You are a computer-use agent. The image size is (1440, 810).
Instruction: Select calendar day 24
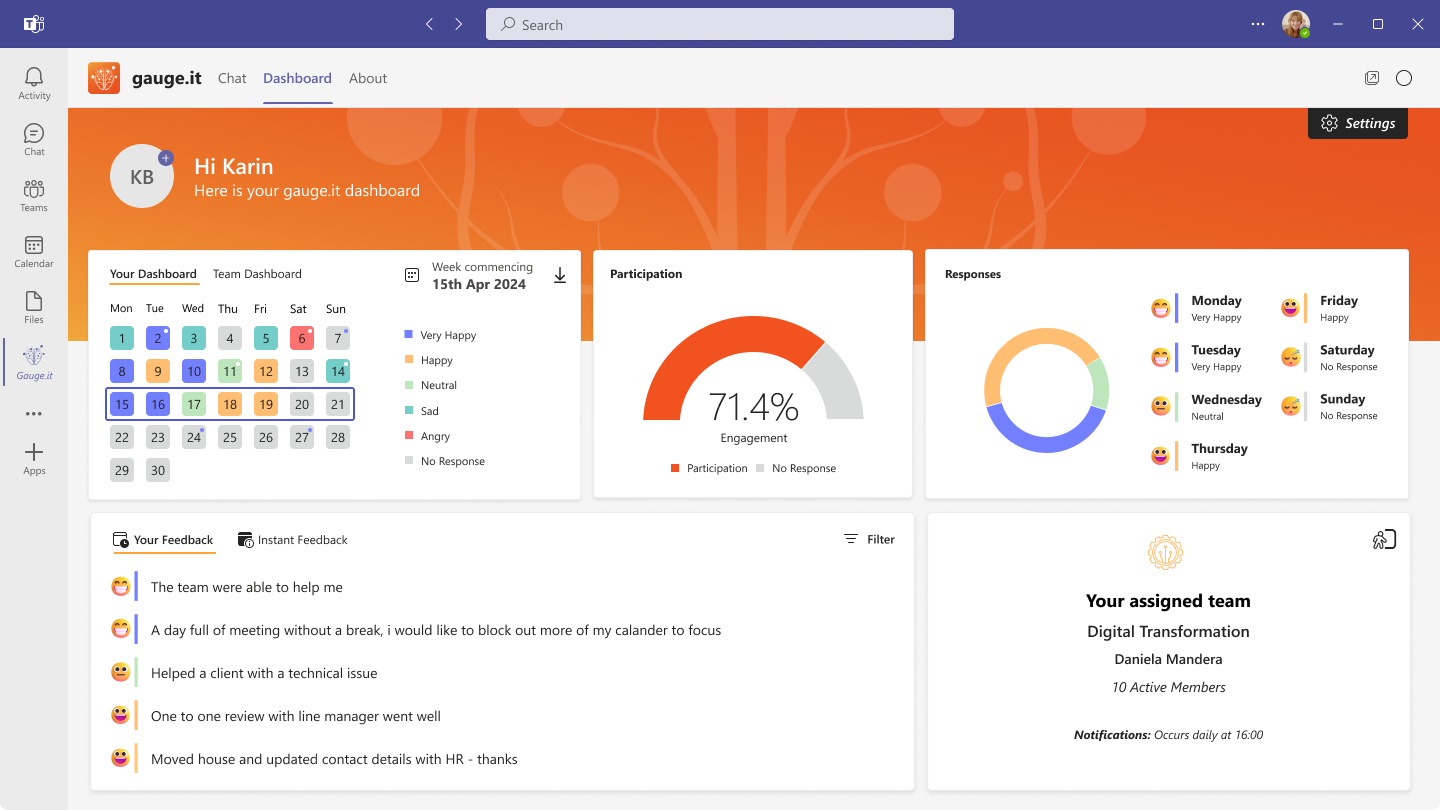coord(194,437)
